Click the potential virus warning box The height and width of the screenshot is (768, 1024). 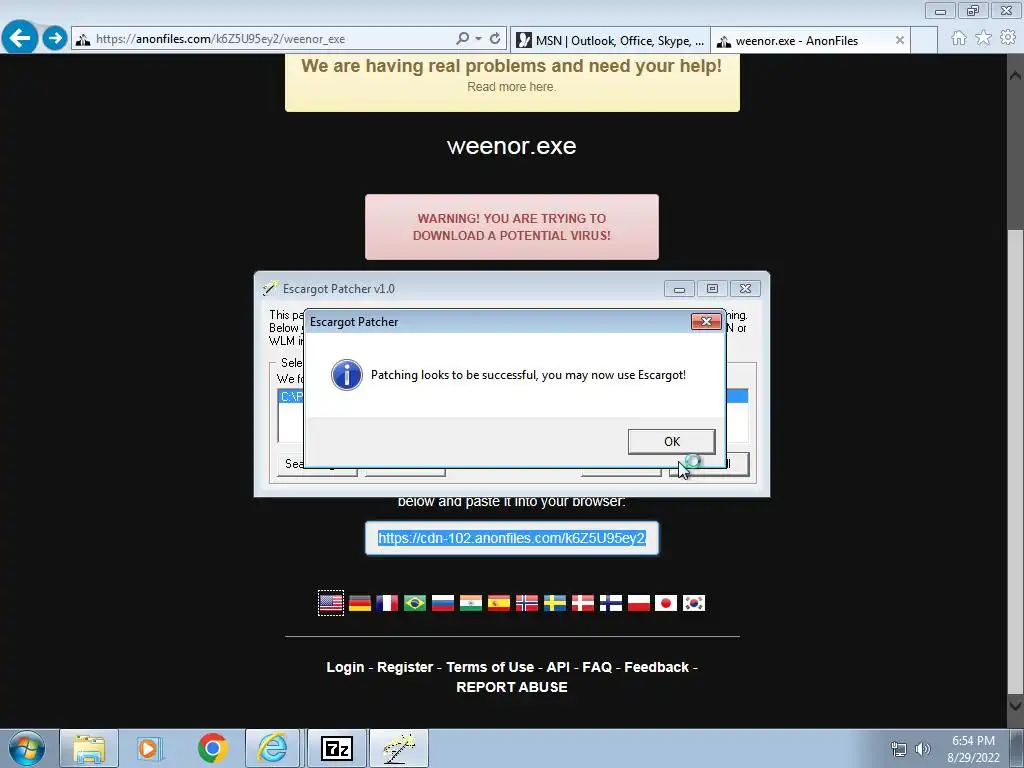click(x=511, y=227)
